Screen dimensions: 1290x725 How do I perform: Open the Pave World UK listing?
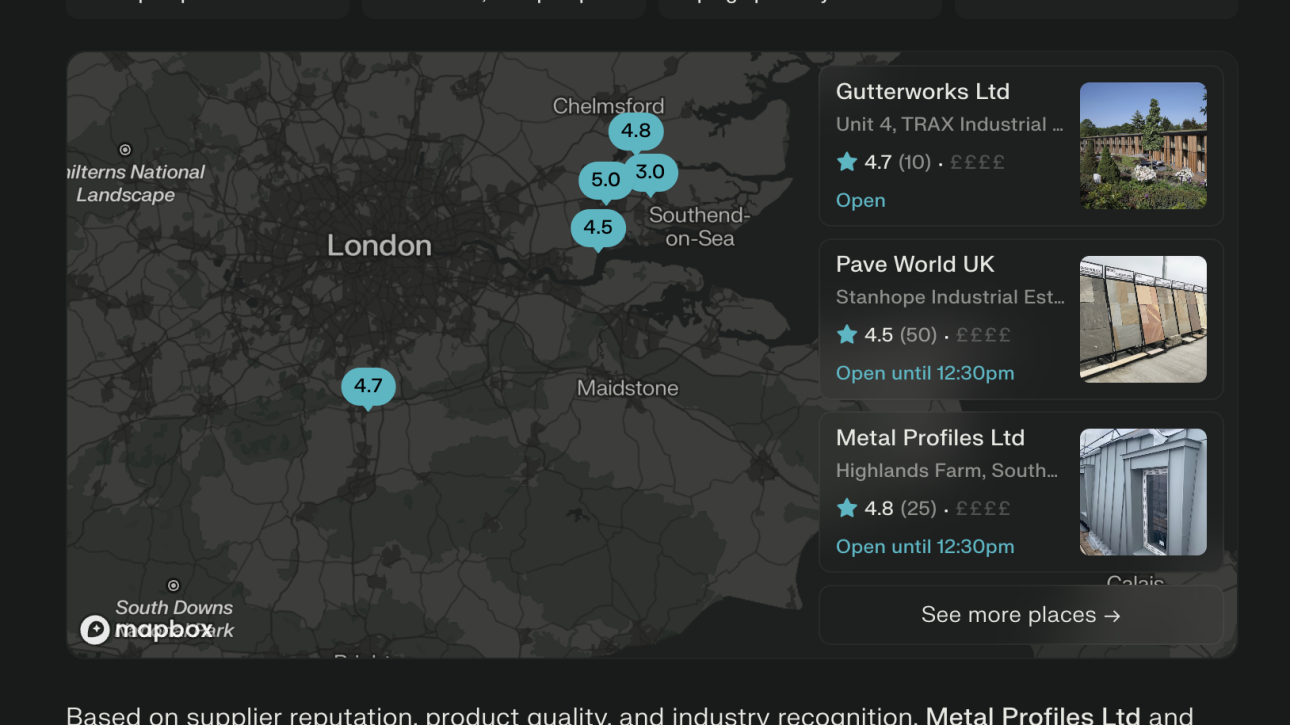click(915, 265)
